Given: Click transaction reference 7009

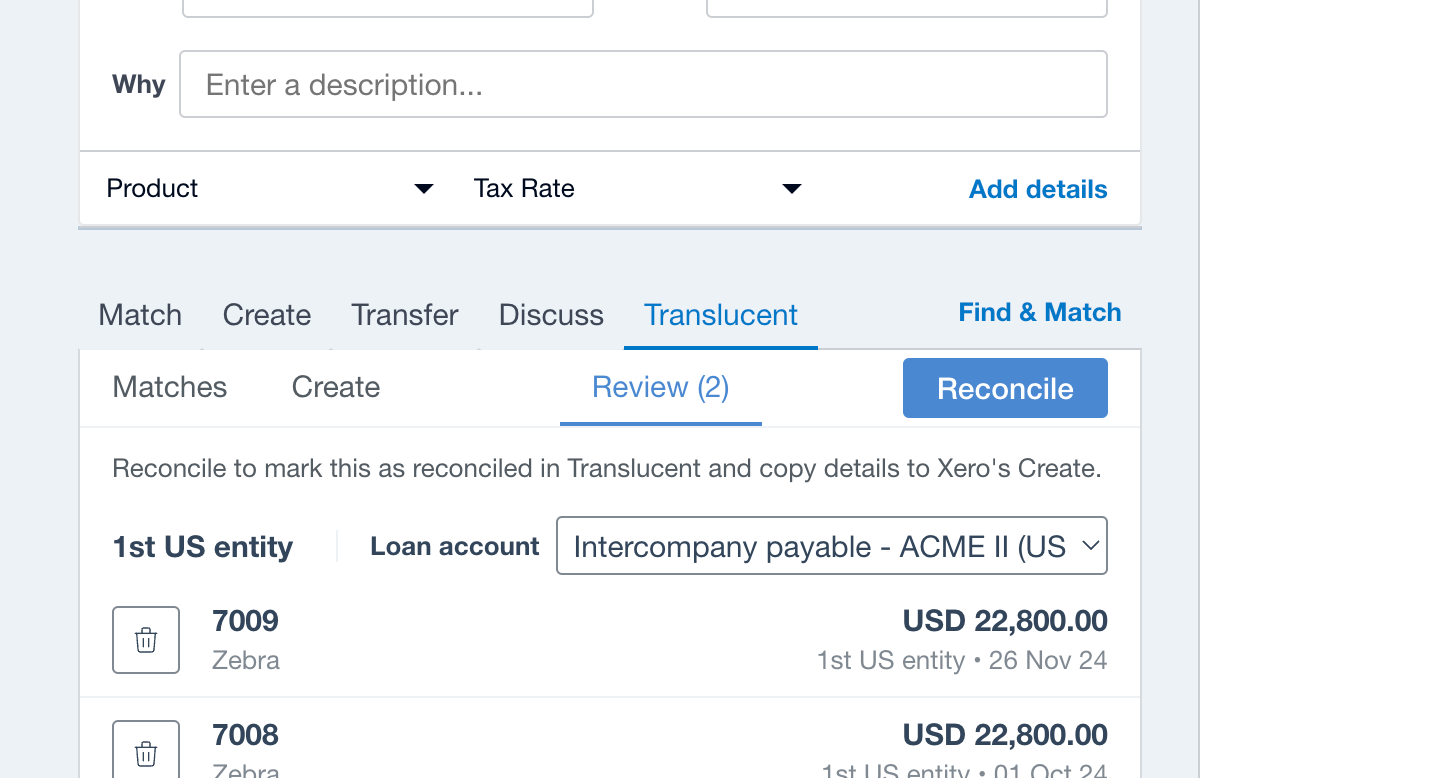Looking at the screenshot, I should [245, 621].
